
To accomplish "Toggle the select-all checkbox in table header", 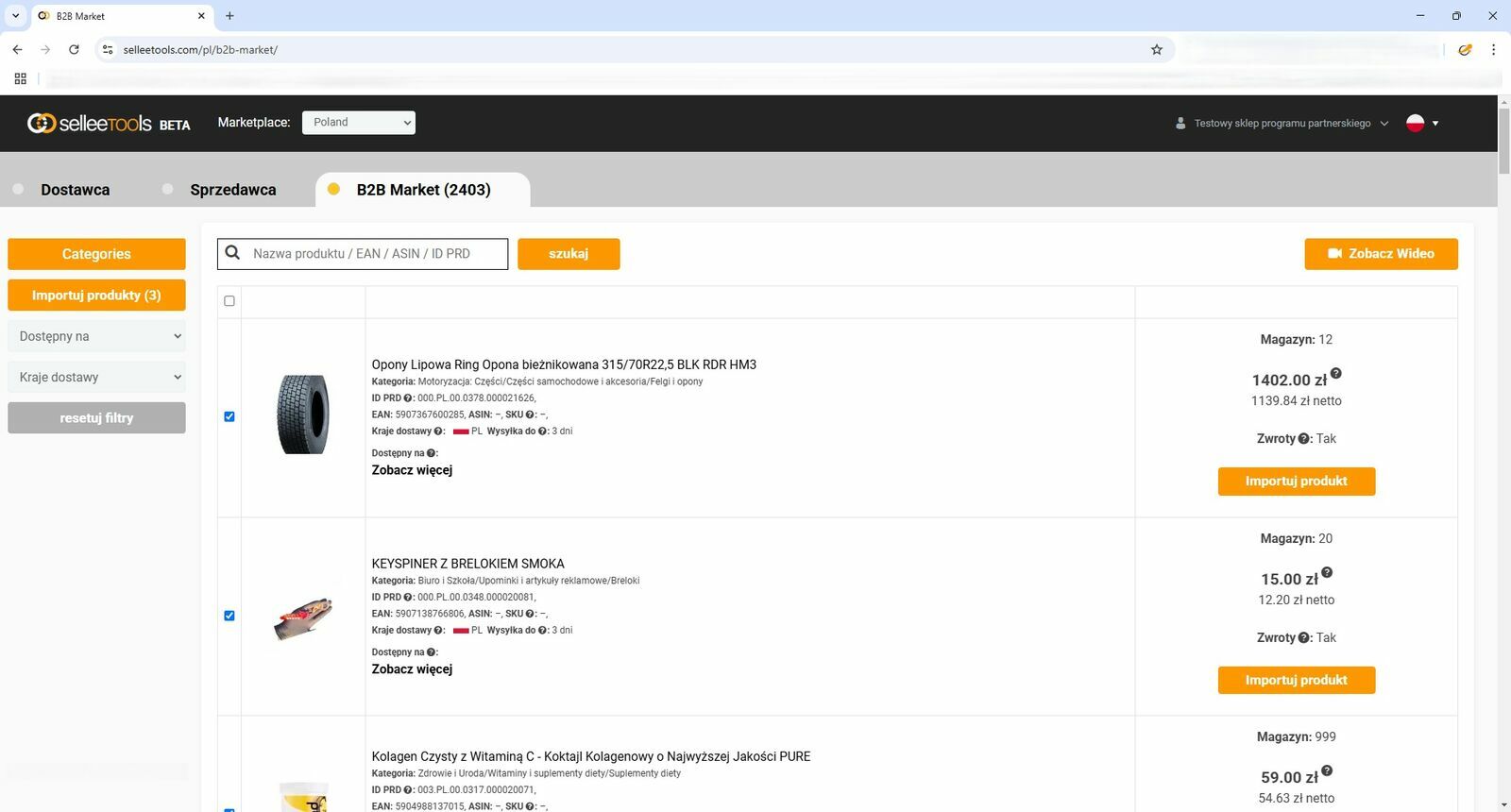I will point(229,301).
